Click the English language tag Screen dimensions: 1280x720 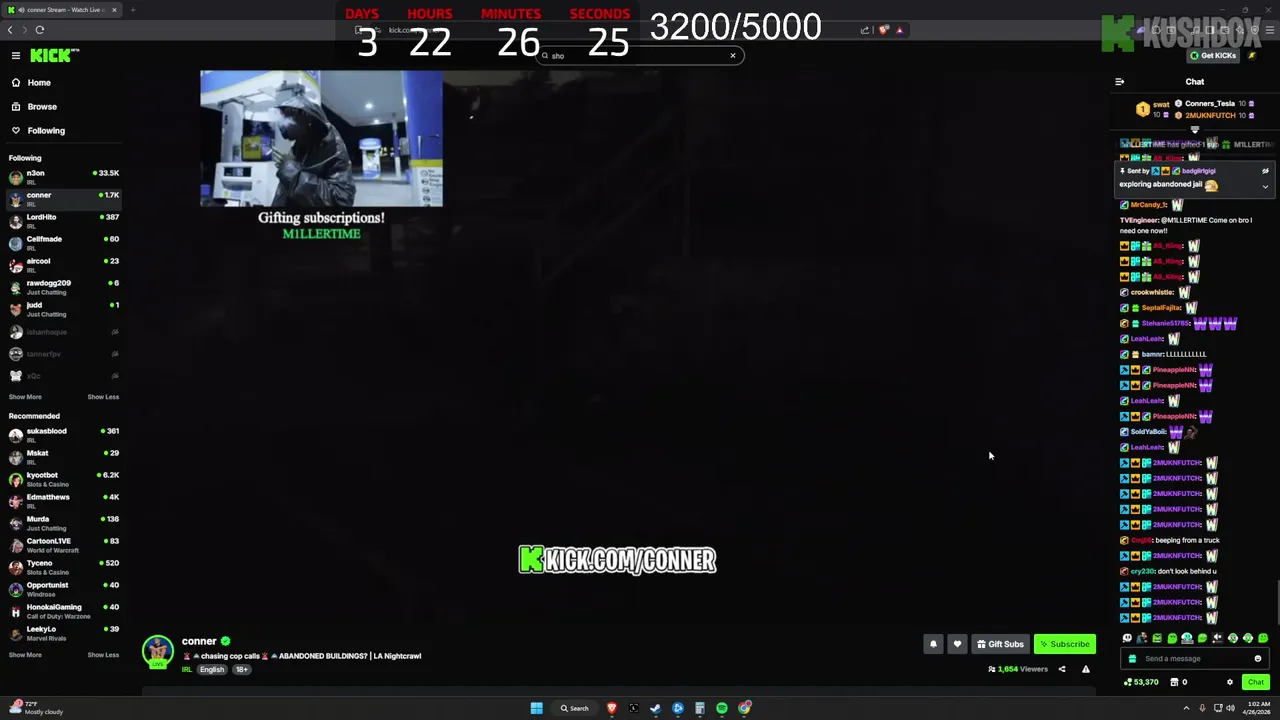pyautogui.click(x=212, y=670)
